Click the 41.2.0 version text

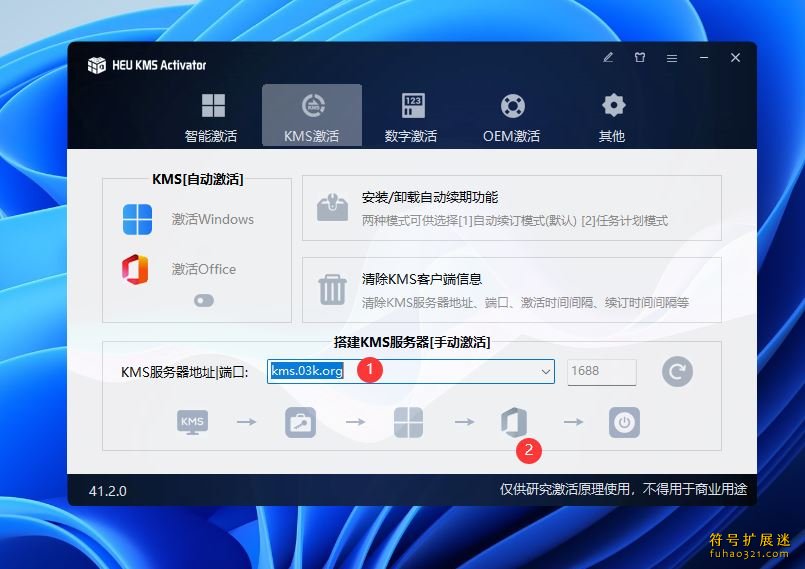(107, 491)
